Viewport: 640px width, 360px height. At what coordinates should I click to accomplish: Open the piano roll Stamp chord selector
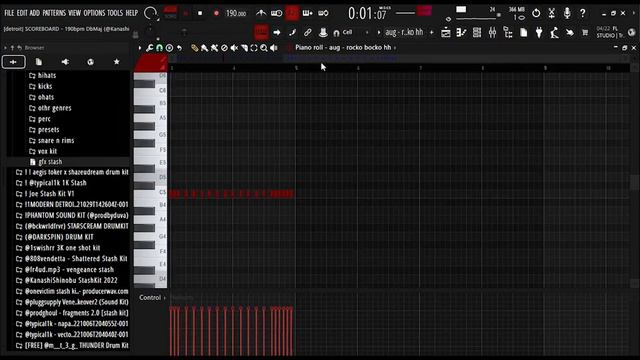click(x=169, y=48)
